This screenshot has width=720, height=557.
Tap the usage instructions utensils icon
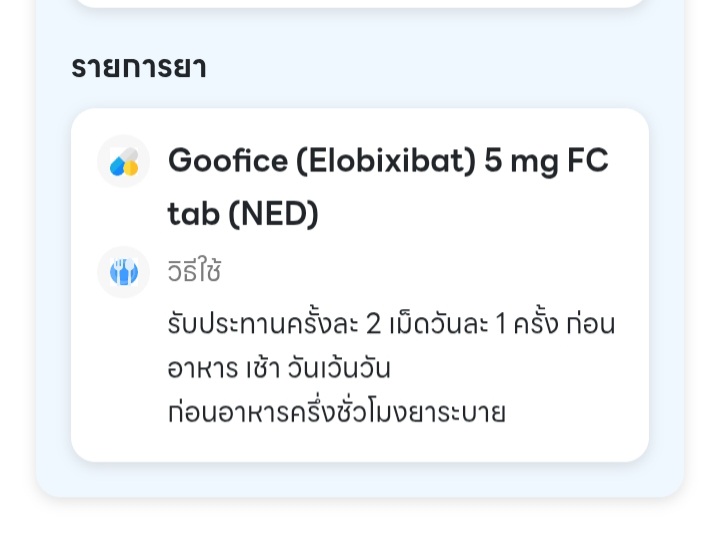123,272
